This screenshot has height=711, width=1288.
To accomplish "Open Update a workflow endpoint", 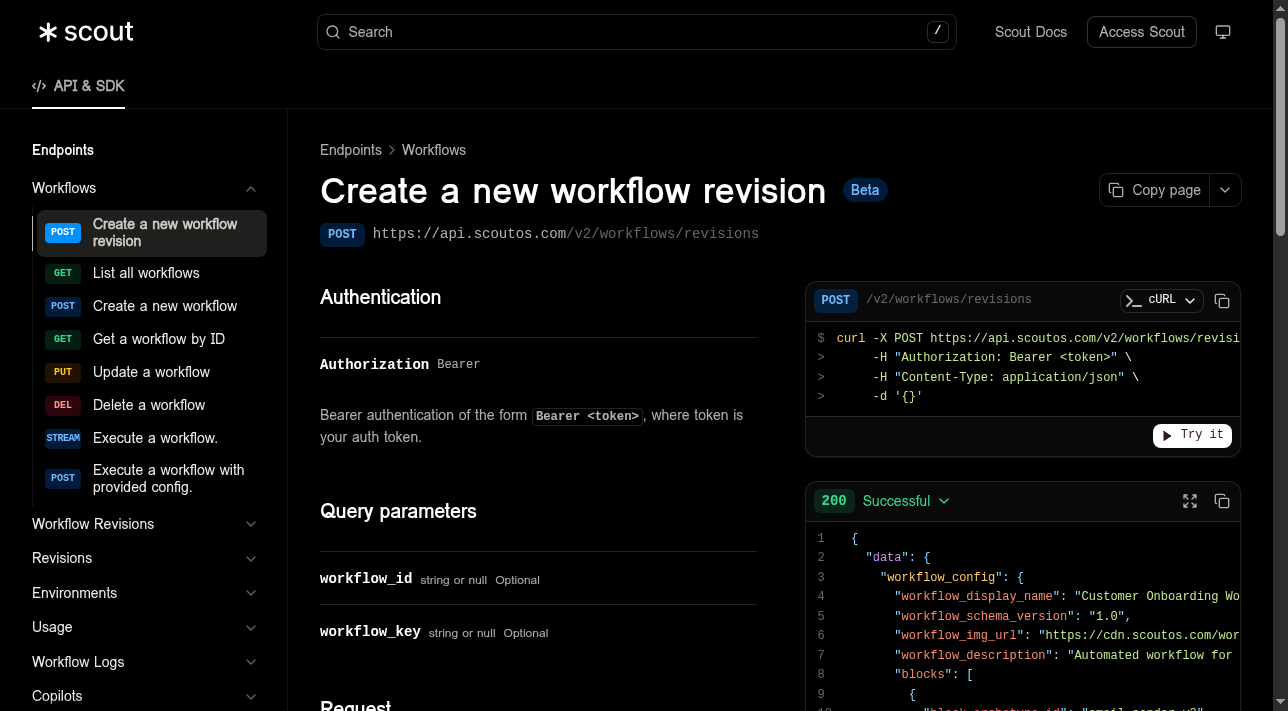I will (152, 372).
